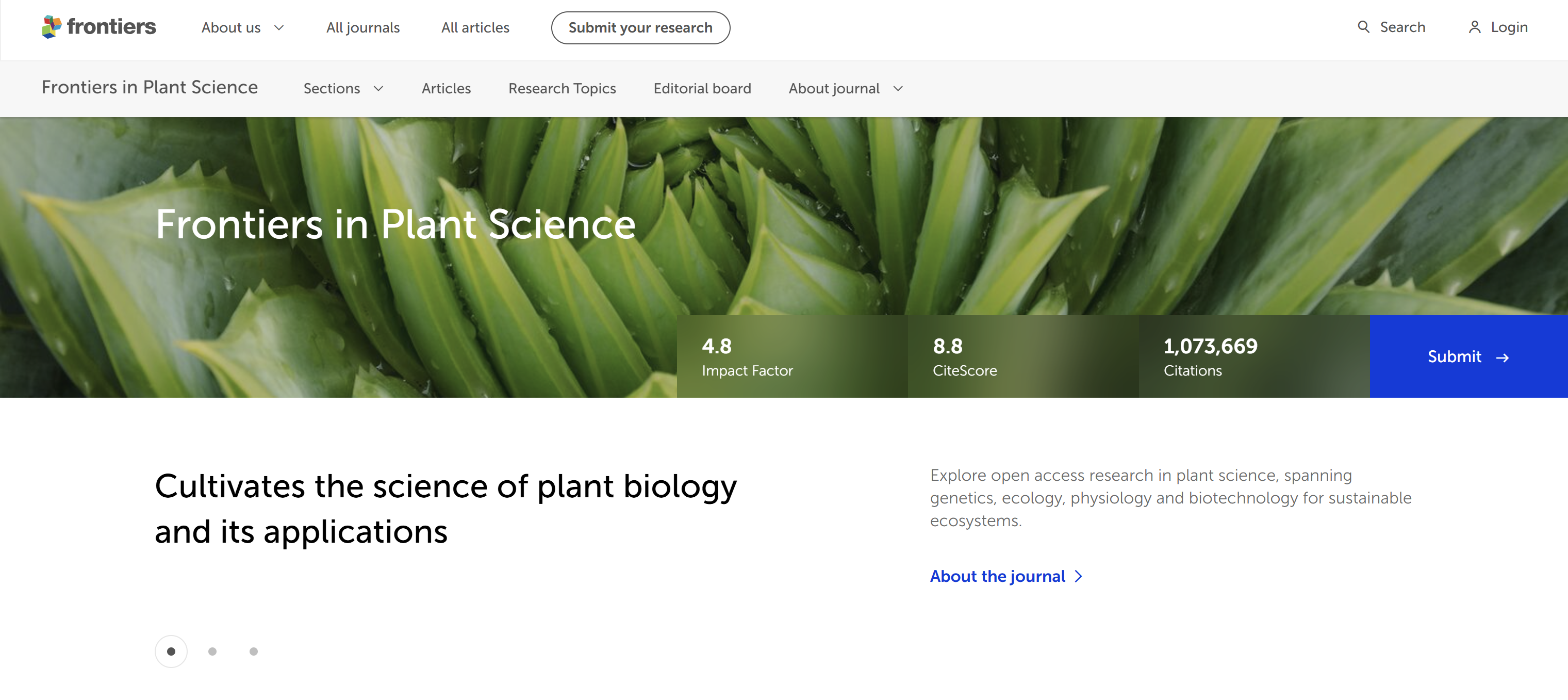The image size is (1568, 700).
Task: Click the 1,073,669 Citations stat
Action: [1255, 356]
